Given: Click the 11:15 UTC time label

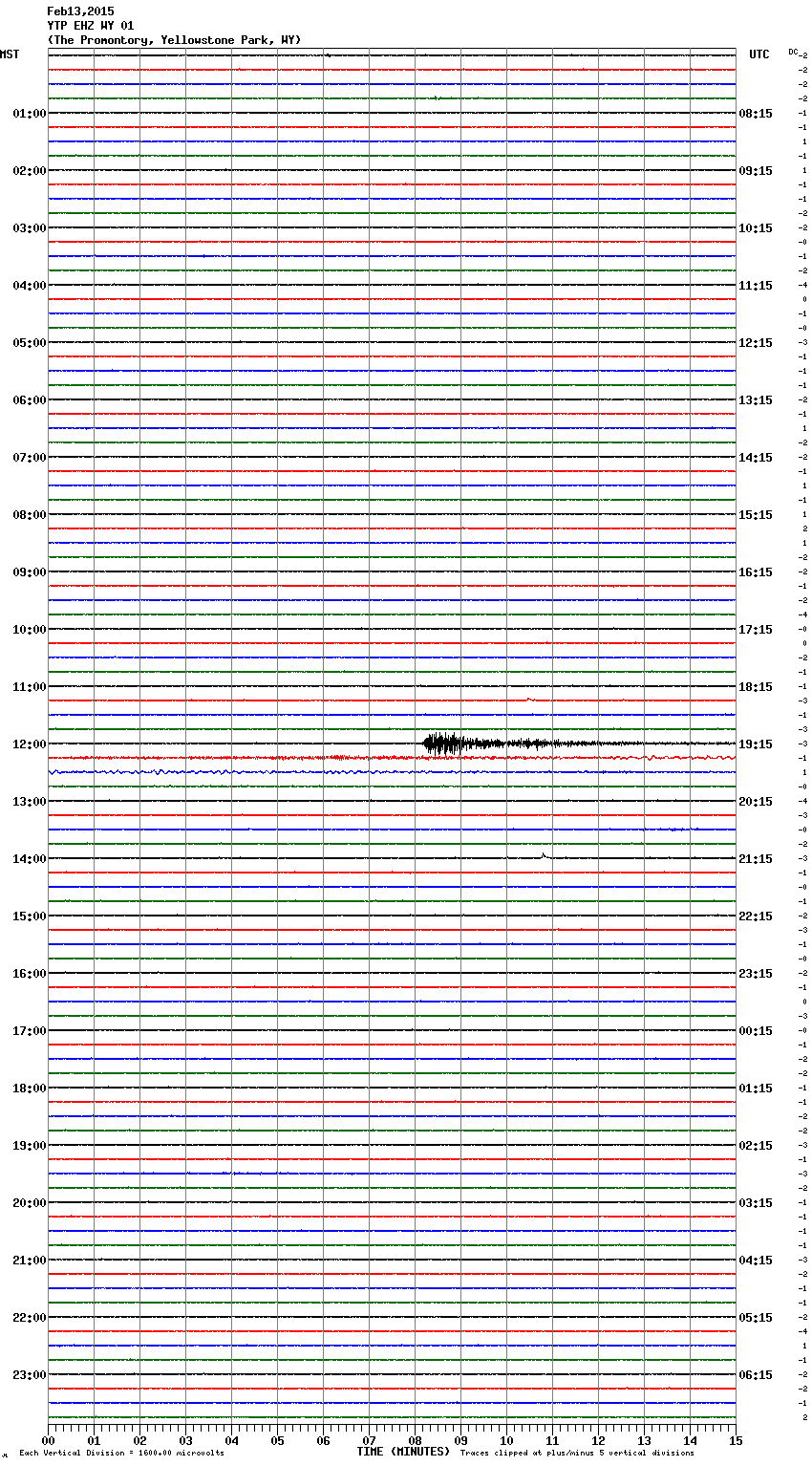Looking at the screenshot, I should click(x=756, y=286).
